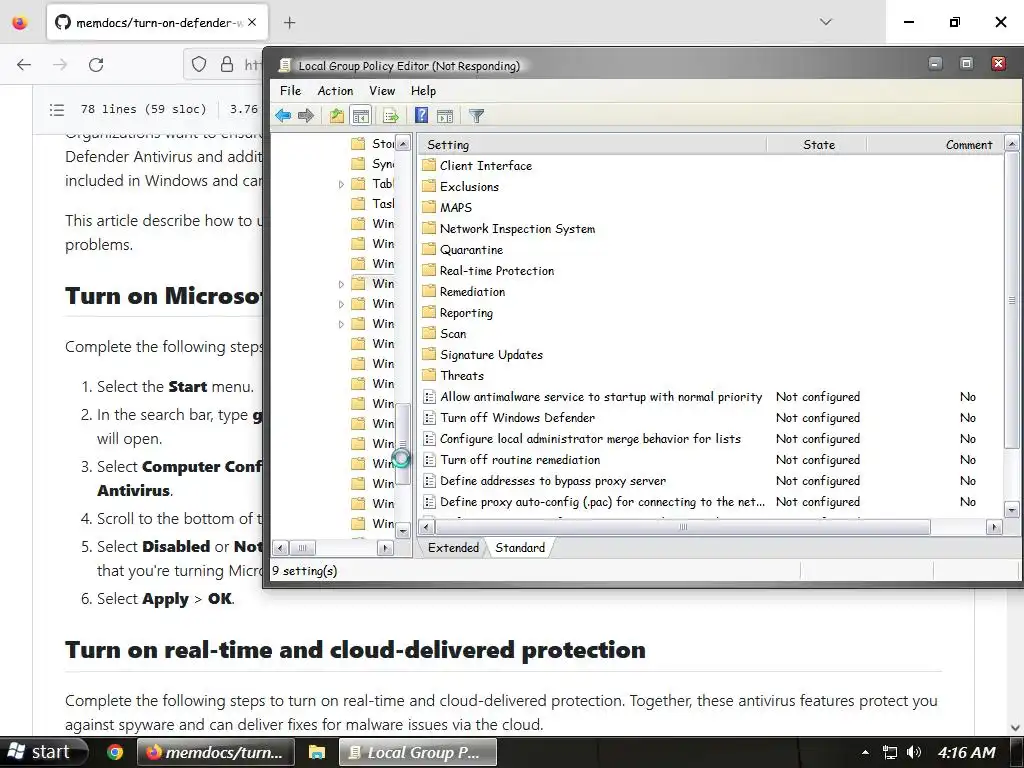The width and height of the screenshot is (1024, 768).
Task: Select the Remediation folder row
Action: click(464, 291)
